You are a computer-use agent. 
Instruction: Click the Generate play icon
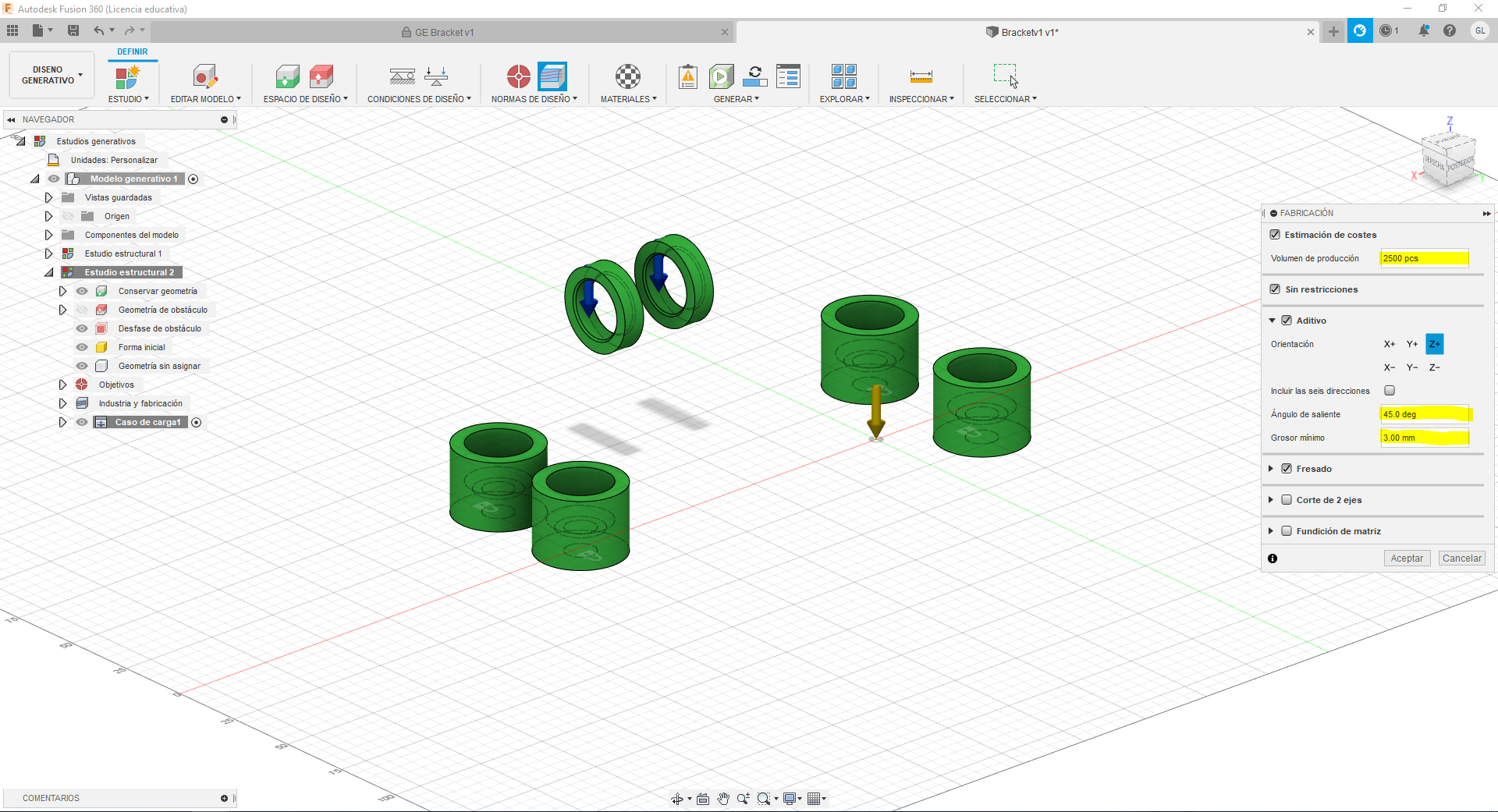coord(722,76)
